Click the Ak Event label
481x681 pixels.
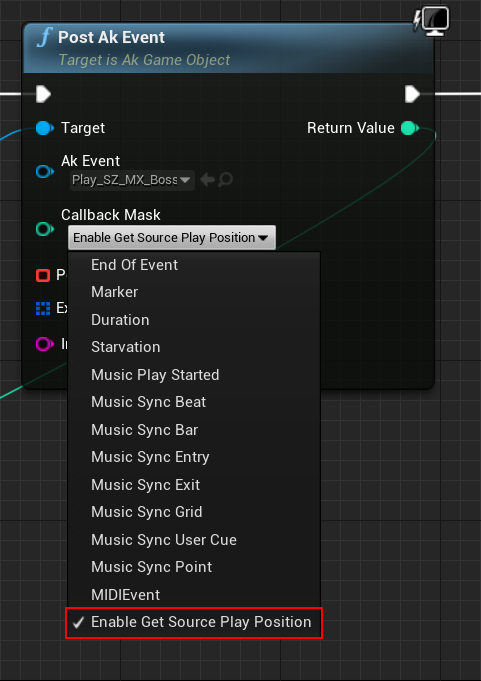click(90, 161)
